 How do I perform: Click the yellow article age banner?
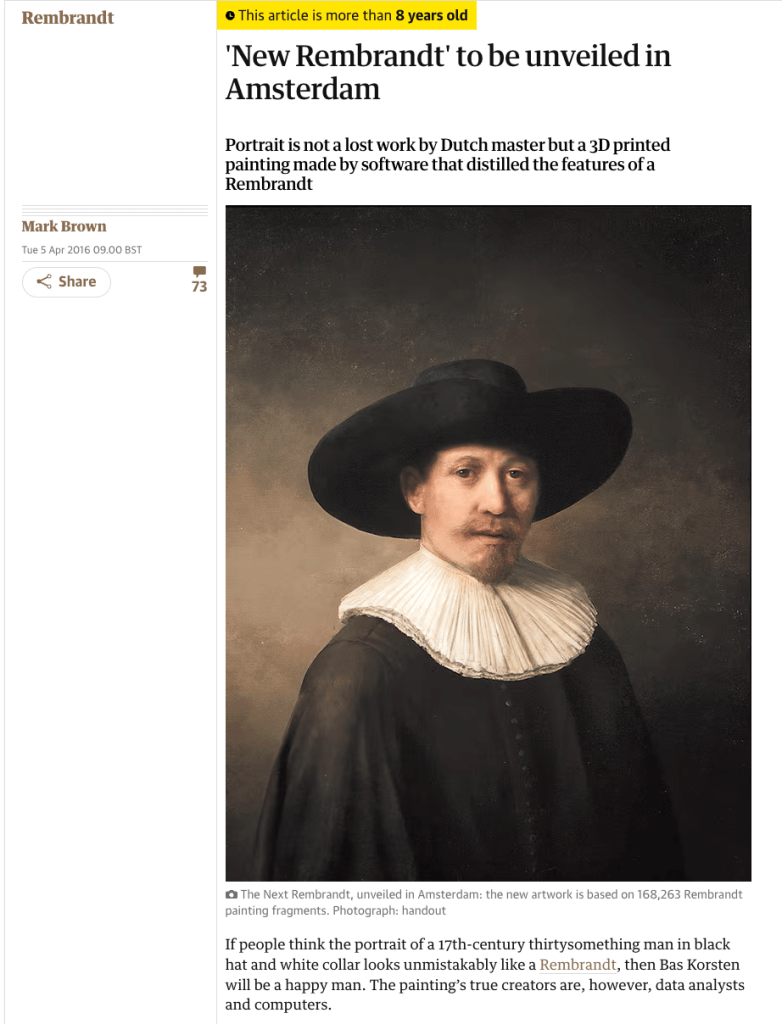pyautogui.click(x=347, y=16)
